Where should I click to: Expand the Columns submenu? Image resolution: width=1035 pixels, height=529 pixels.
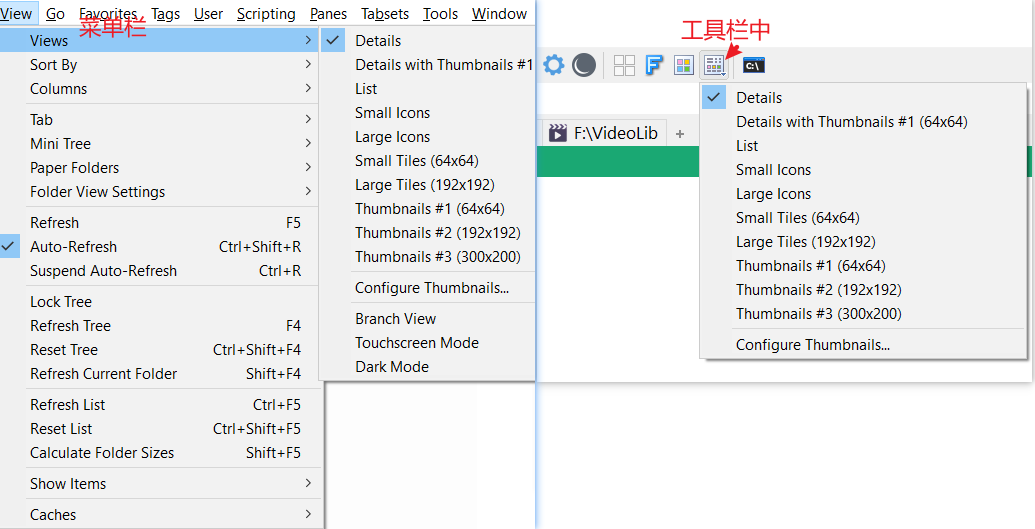click(159, 88)
